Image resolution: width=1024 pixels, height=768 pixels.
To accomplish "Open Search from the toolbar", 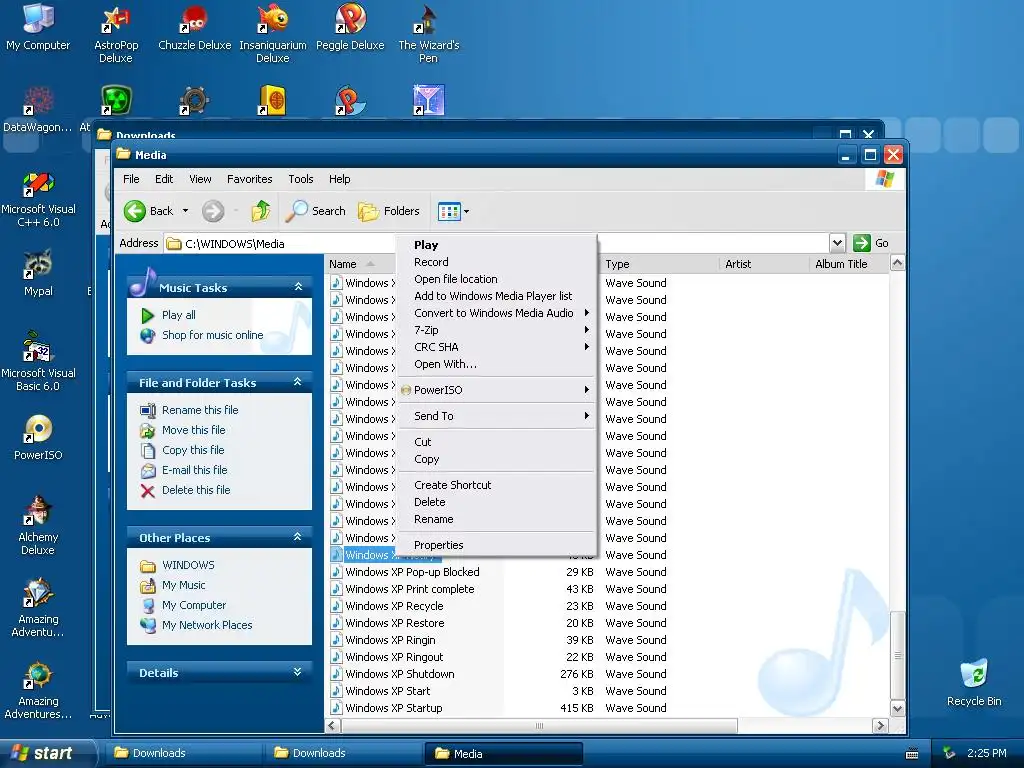I will 316,211.
